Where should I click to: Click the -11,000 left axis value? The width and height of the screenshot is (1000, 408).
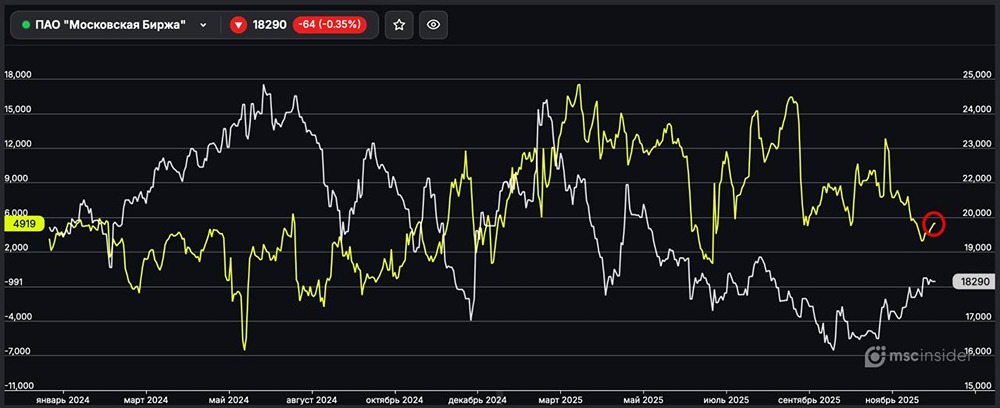tap(18, 386)
